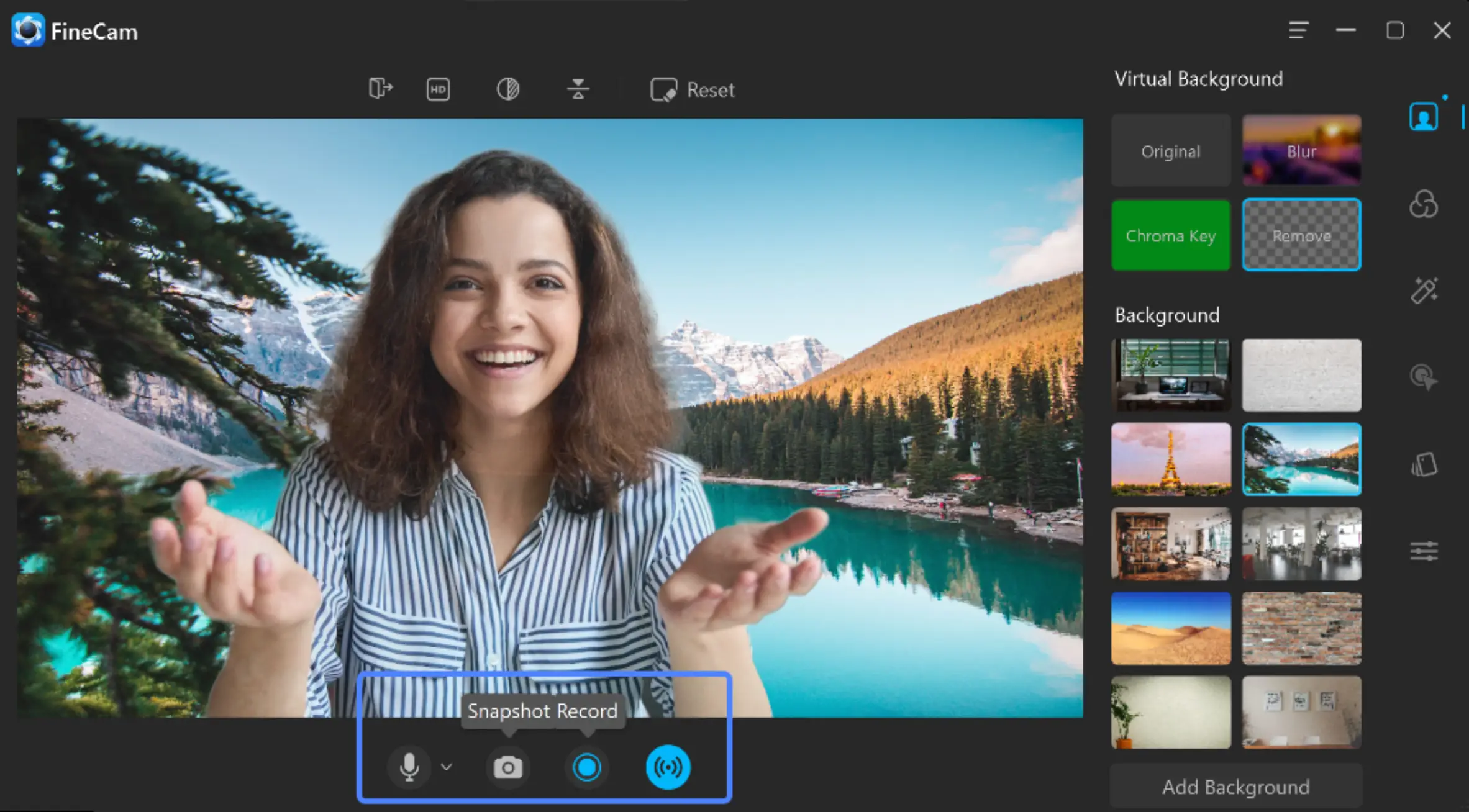
Task: Mirror the video output
Action: point(381,89)
